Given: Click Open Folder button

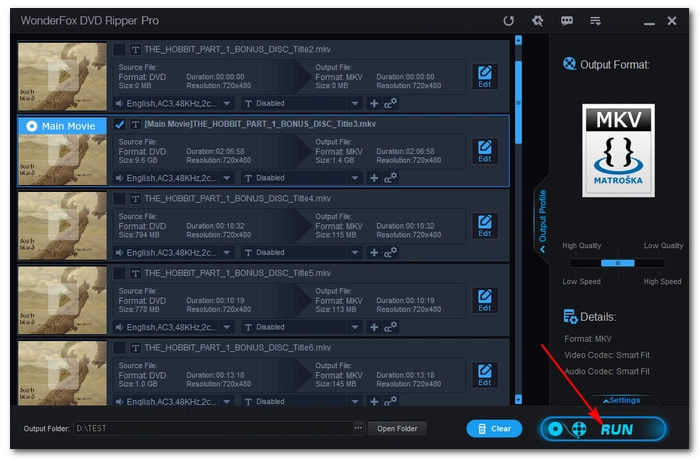Looking at the screenshot, I should (397, 429).
